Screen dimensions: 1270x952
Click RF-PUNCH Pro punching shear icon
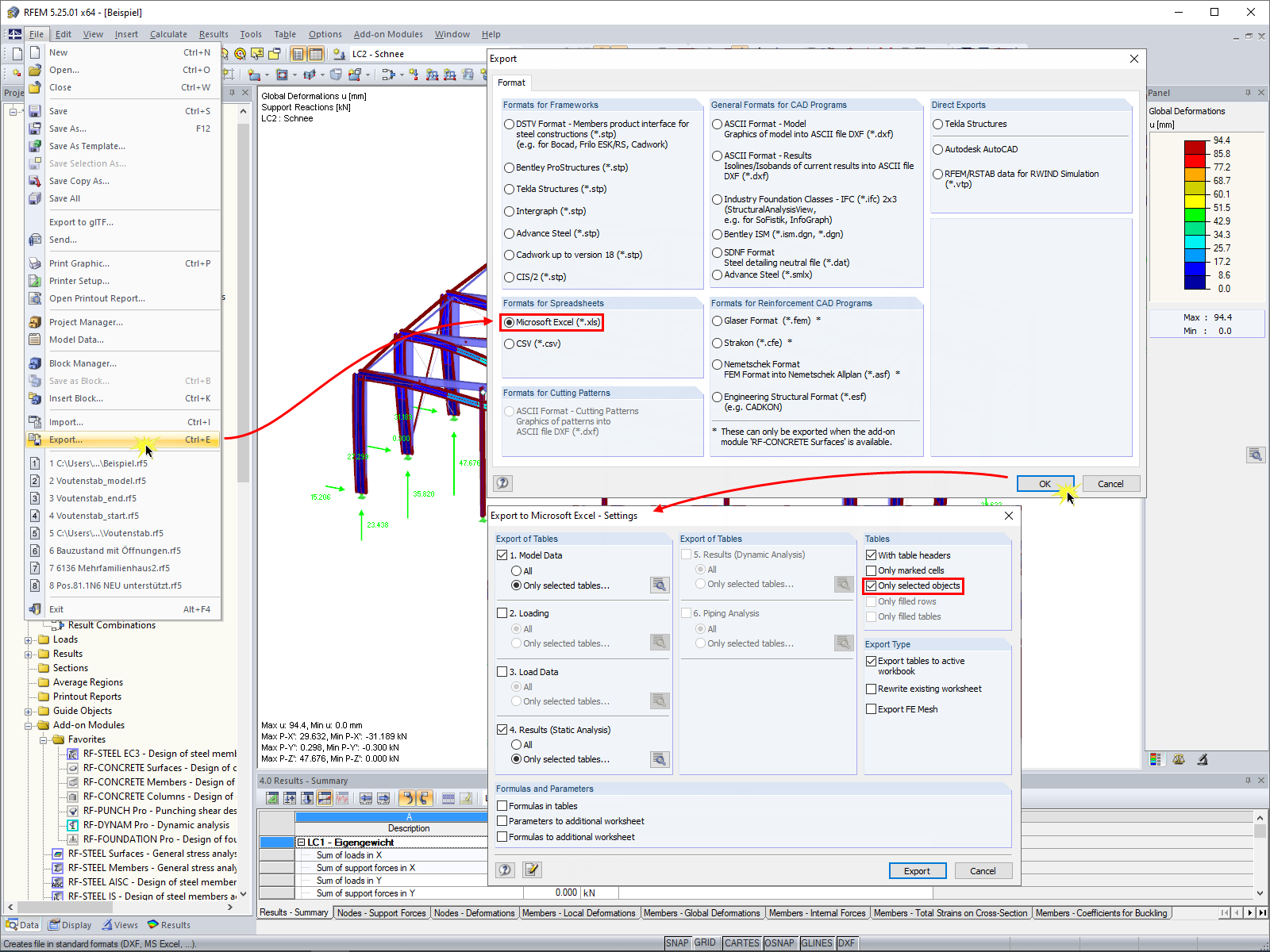coord(73,810)
